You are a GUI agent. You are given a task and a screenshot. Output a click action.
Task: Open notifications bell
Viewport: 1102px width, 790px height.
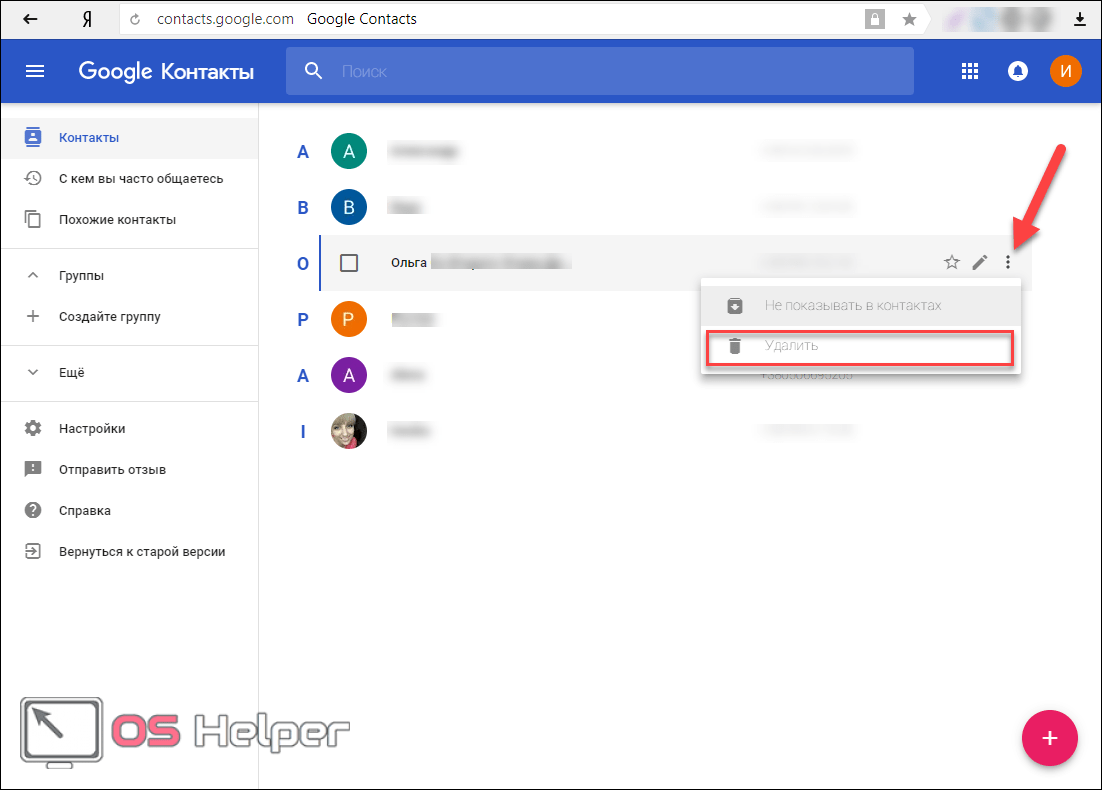point(1018,71)
